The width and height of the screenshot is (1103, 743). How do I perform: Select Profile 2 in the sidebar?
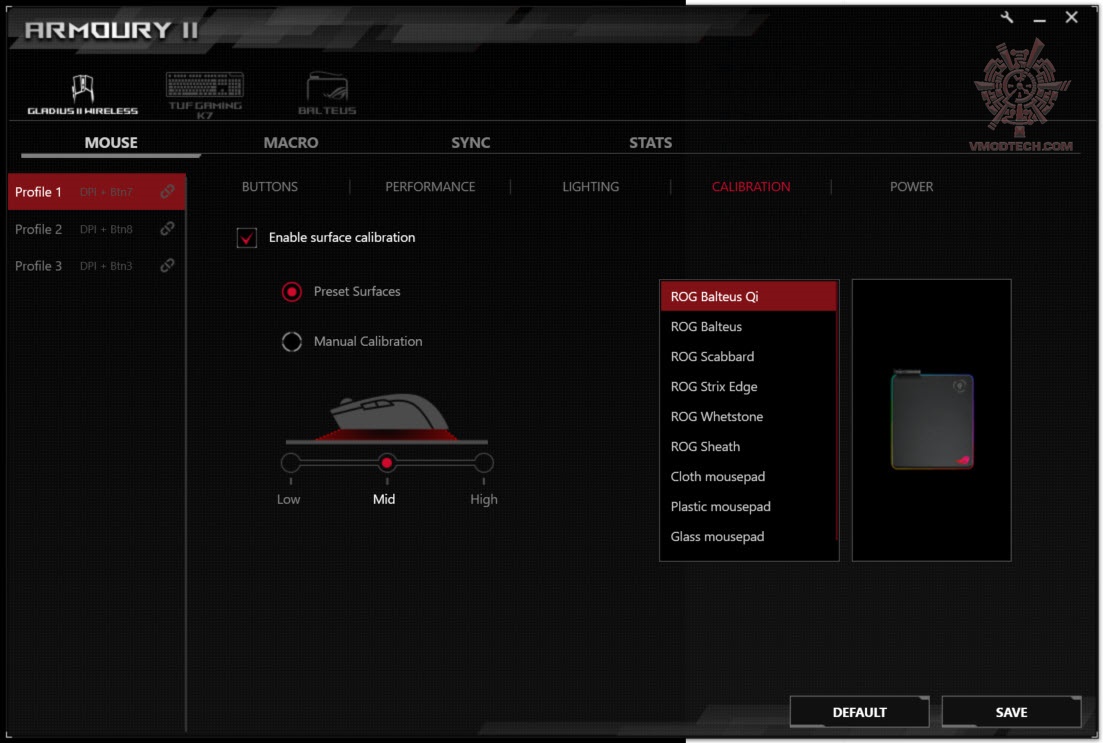97,229
